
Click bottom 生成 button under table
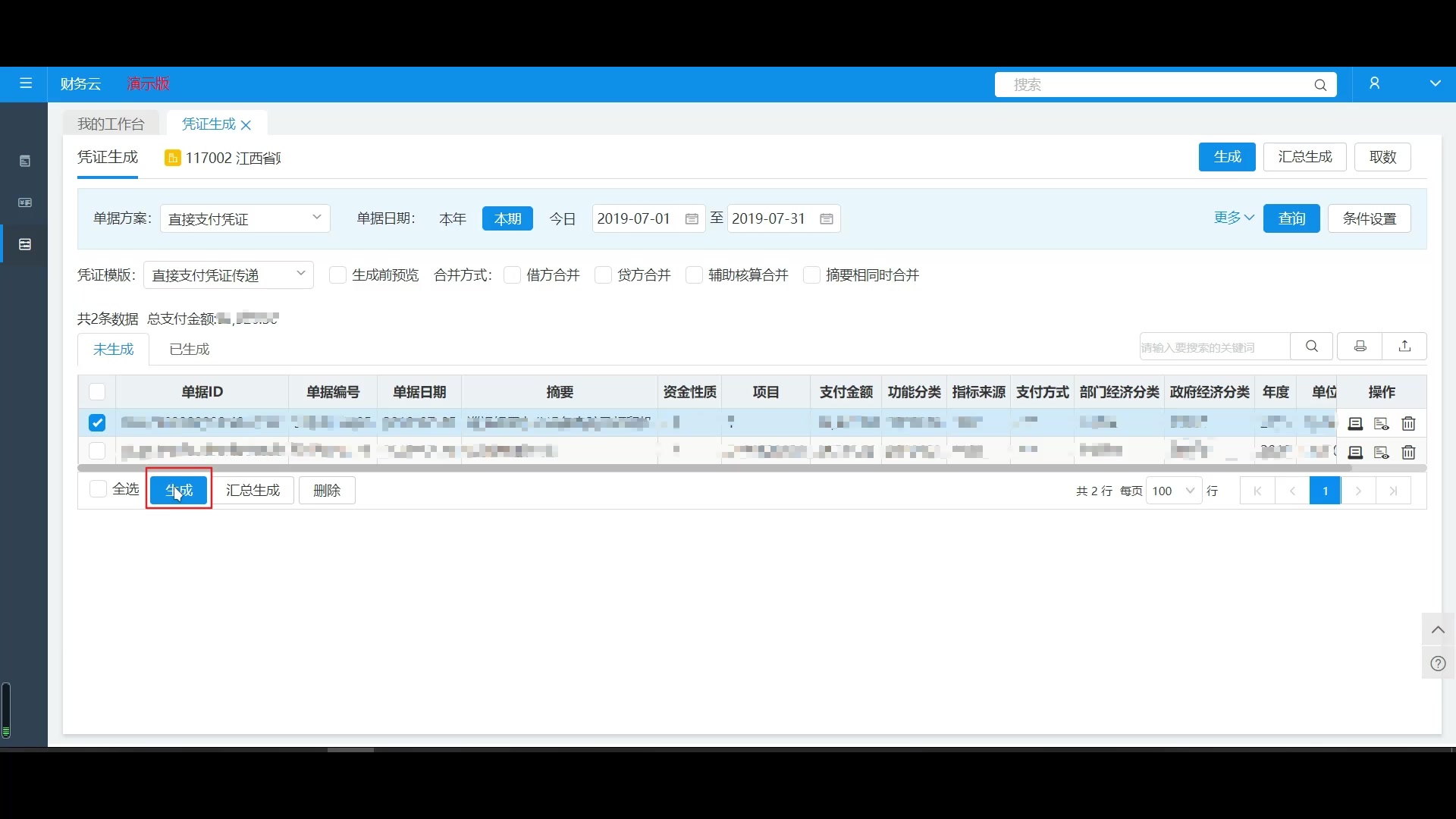[179, 490]
